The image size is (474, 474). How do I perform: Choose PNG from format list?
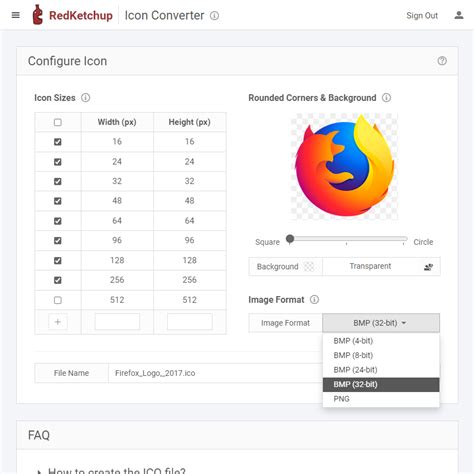click(x=381, y=399)
